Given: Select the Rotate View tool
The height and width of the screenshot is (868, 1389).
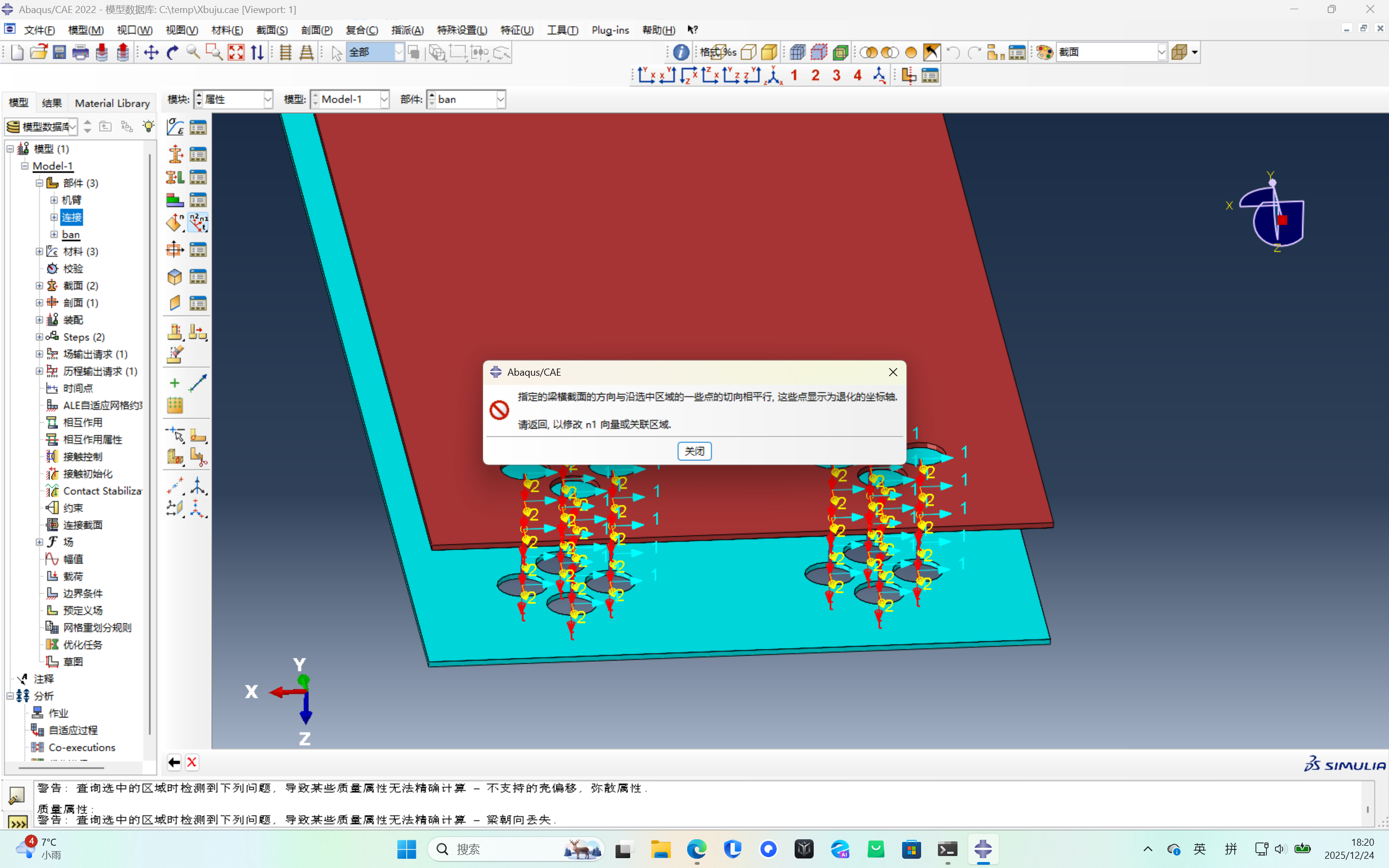Looking at the screenshot, I should 172,52.
